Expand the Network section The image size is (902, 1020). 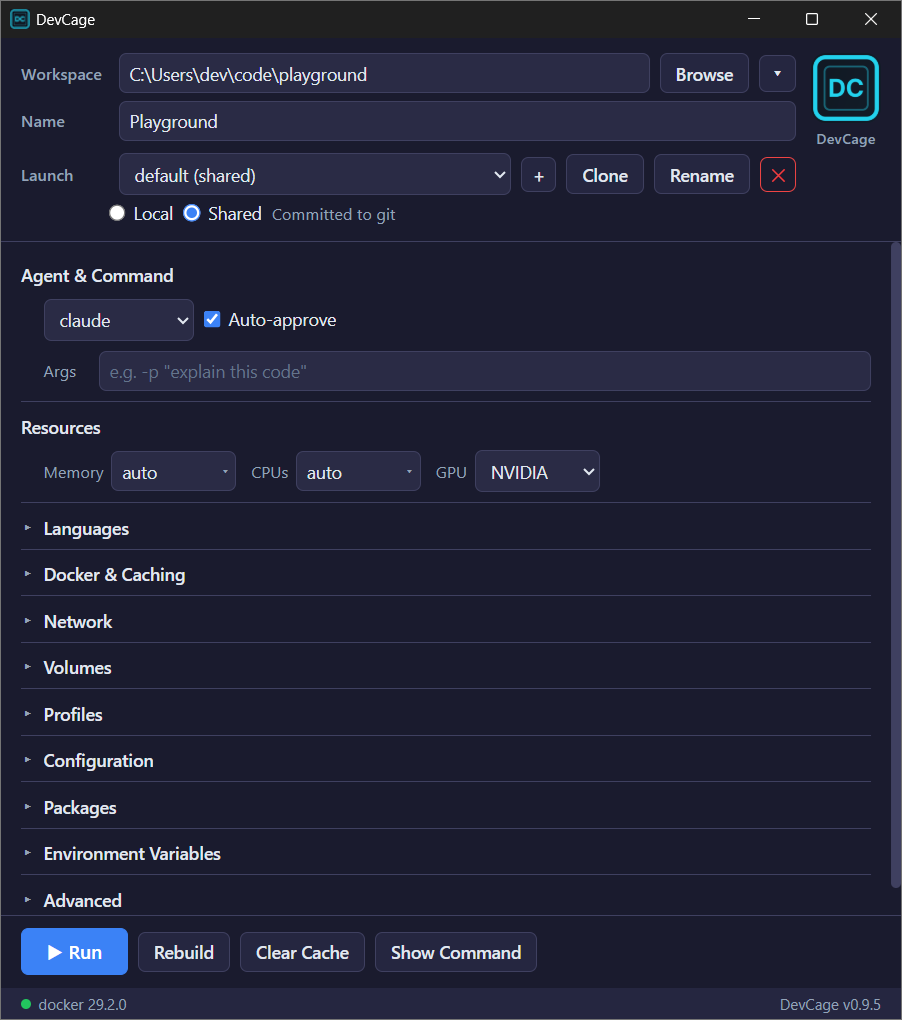coord(78,621)
